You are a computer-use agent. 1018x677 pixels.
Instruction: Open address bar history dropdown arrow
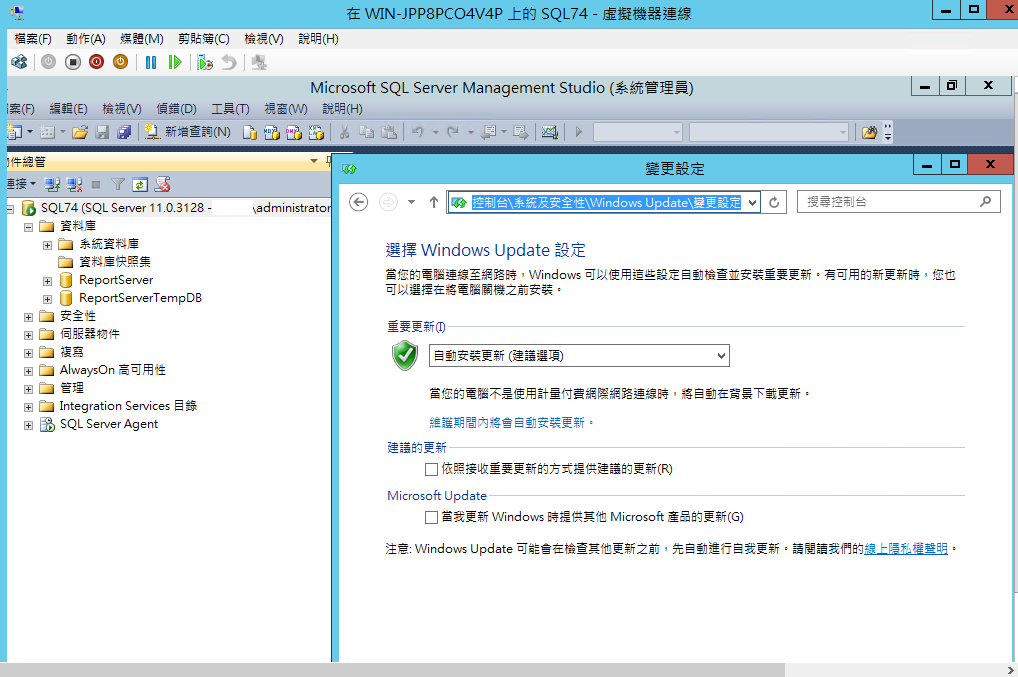(x=752, y=203)
